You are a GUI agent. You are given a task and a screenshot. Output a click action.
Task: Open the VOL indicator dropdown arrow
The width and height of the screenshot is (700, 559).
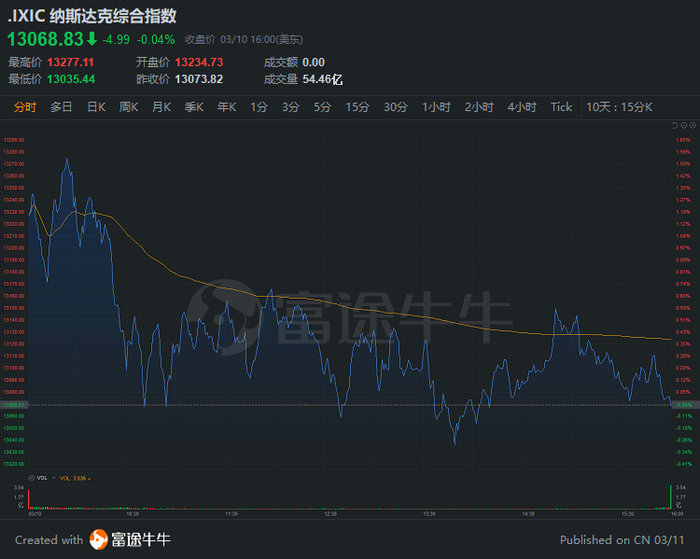[x=54, y=478]
